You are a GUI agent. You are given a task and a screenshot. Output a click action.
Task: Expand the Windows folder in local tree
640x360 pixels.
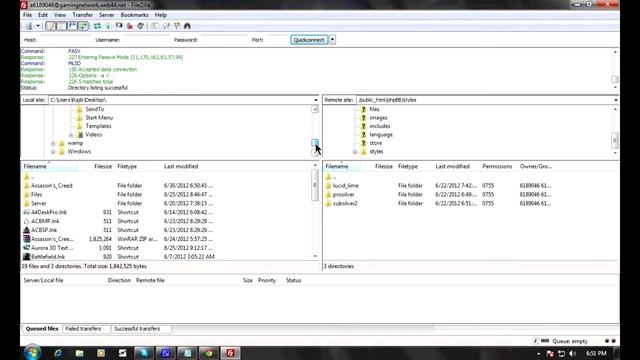[53, 152]
